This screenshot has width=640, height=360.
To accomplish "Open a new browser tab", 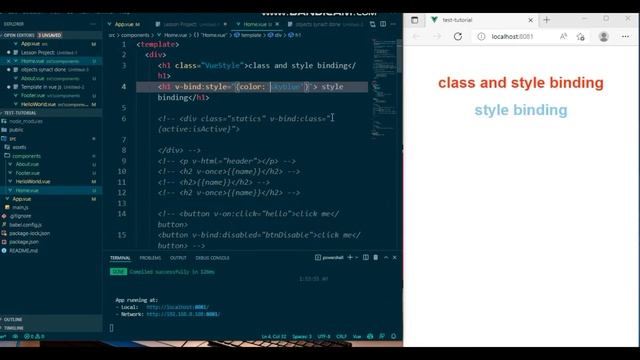I will pyautogui.click(x=547, y=20).
